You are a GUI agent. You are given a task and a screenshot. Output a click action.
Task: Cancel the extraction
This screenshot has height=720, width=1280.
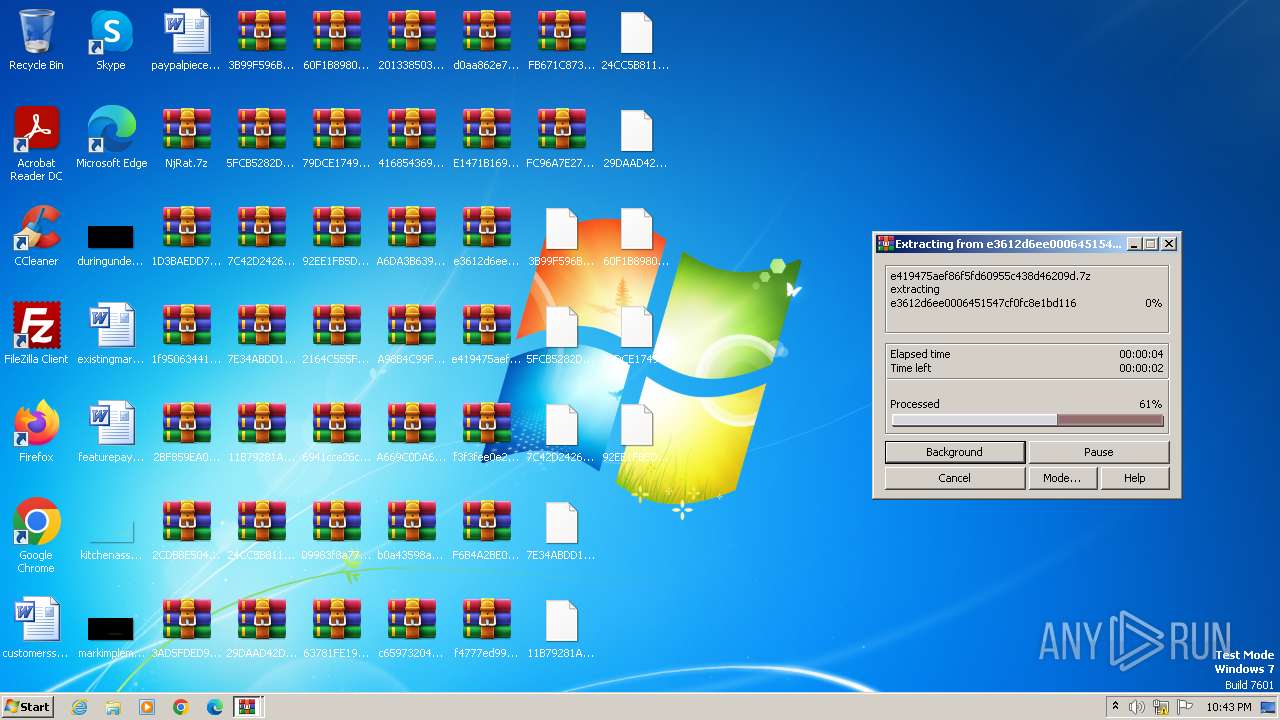coord(954,478)
